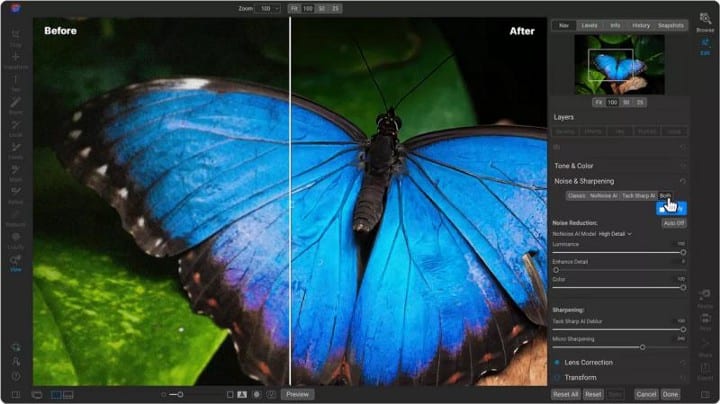Click the user account icon in left sidebar
This screenshot has height=404, width=720.
click(16, 362)
